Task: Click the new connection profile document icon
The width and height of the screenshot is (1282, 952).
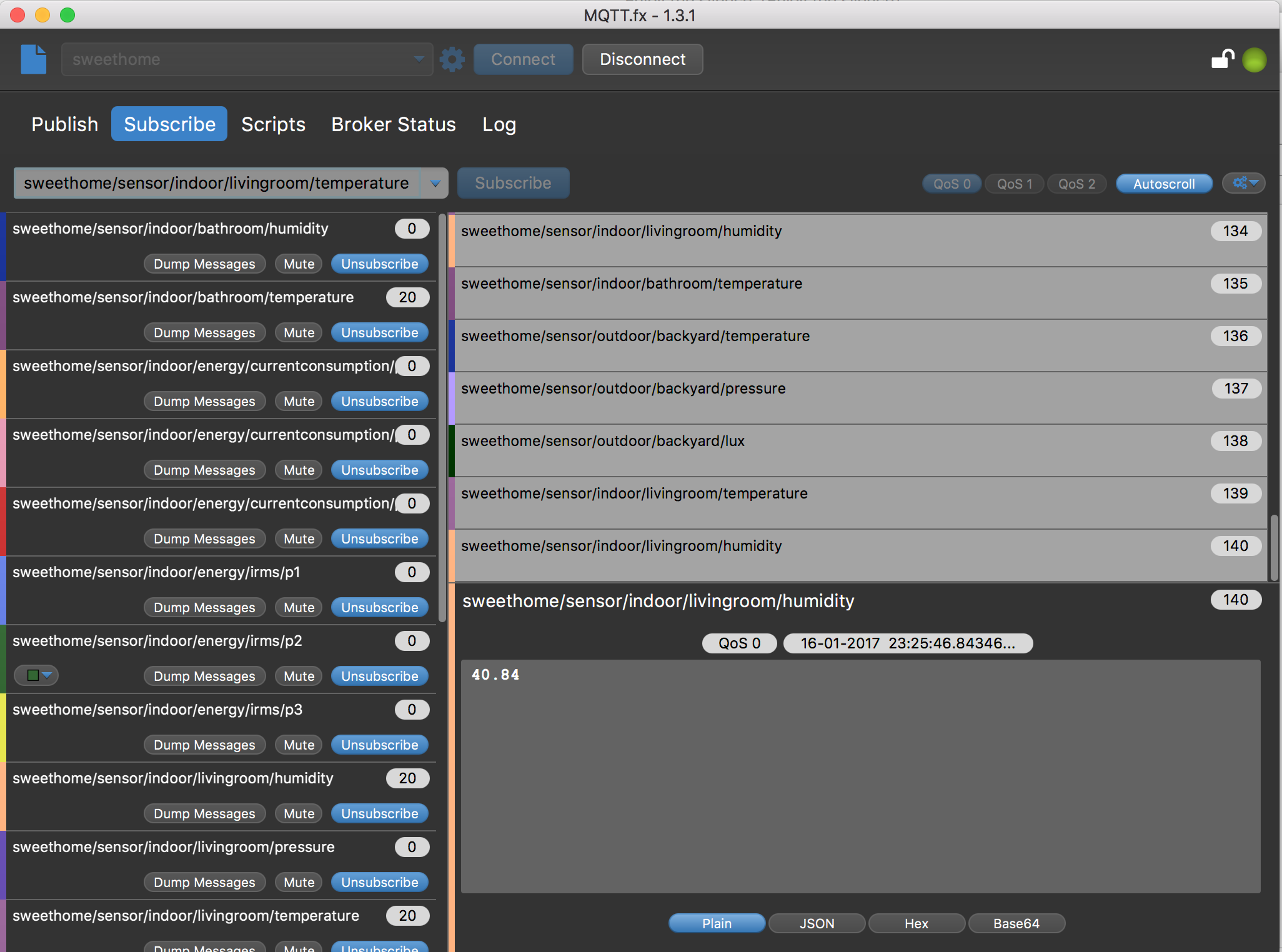Action: tap(32, 59)
